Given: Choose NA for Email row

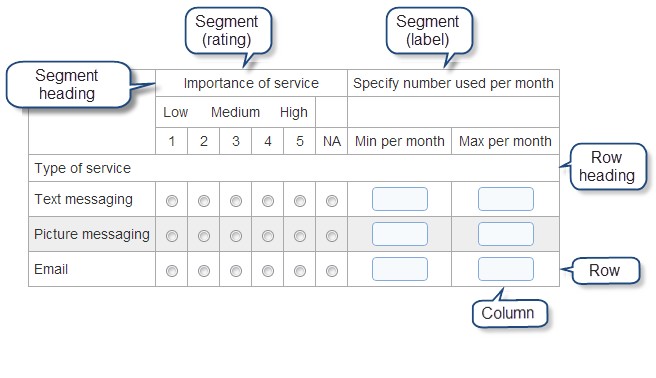Looking at the screenshot, I should point(332,271).
